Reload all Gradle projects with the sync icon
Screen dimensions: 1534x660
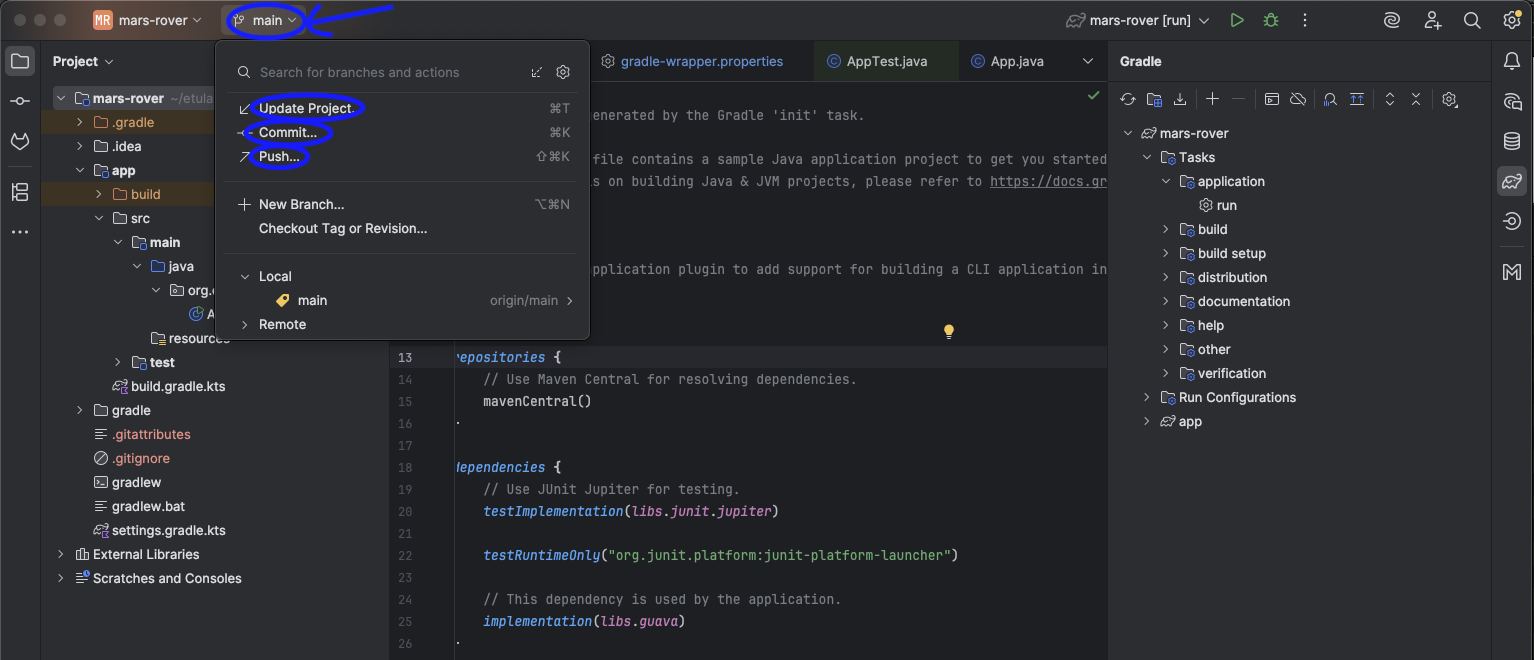pyautogui.click(x=1128, y=99)
